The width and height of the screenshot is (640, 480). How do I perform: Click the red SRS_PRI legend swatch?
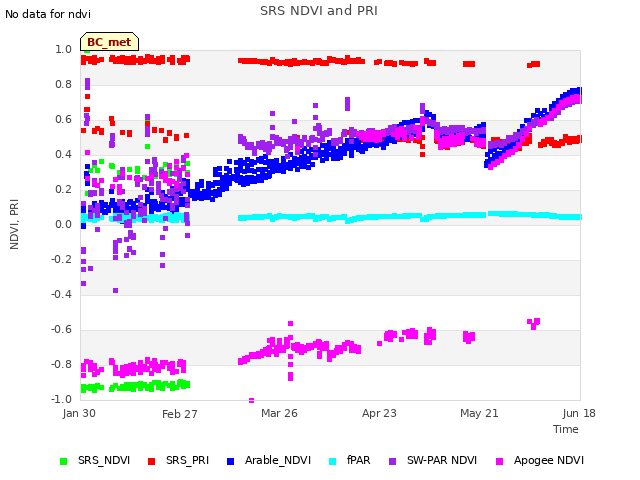(x=151, y=461)
